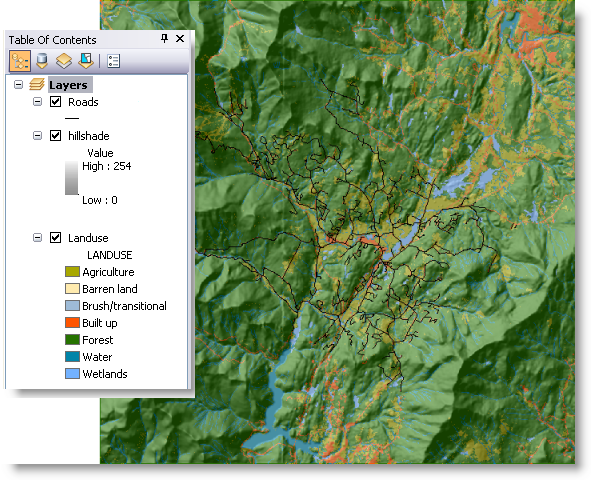The image size is (591, 480).
Task: Click the Built up color swatch
Action: click(72, 323)
